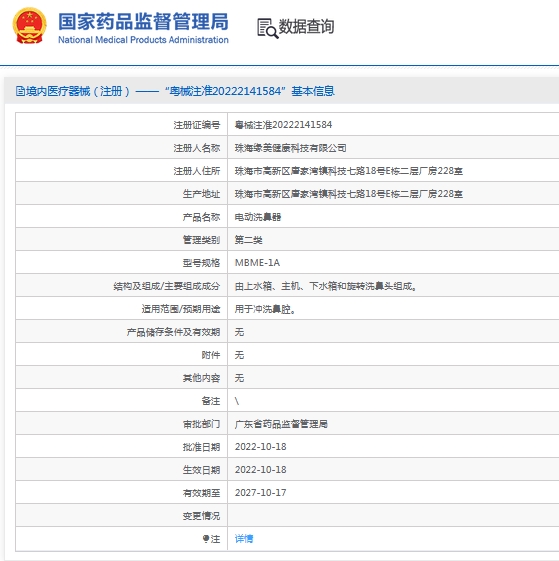Image resolution: width=559 pixels, height=561 pixels.
Task: Click the 型号规格 row label
Action: click(x=201, y=263)
